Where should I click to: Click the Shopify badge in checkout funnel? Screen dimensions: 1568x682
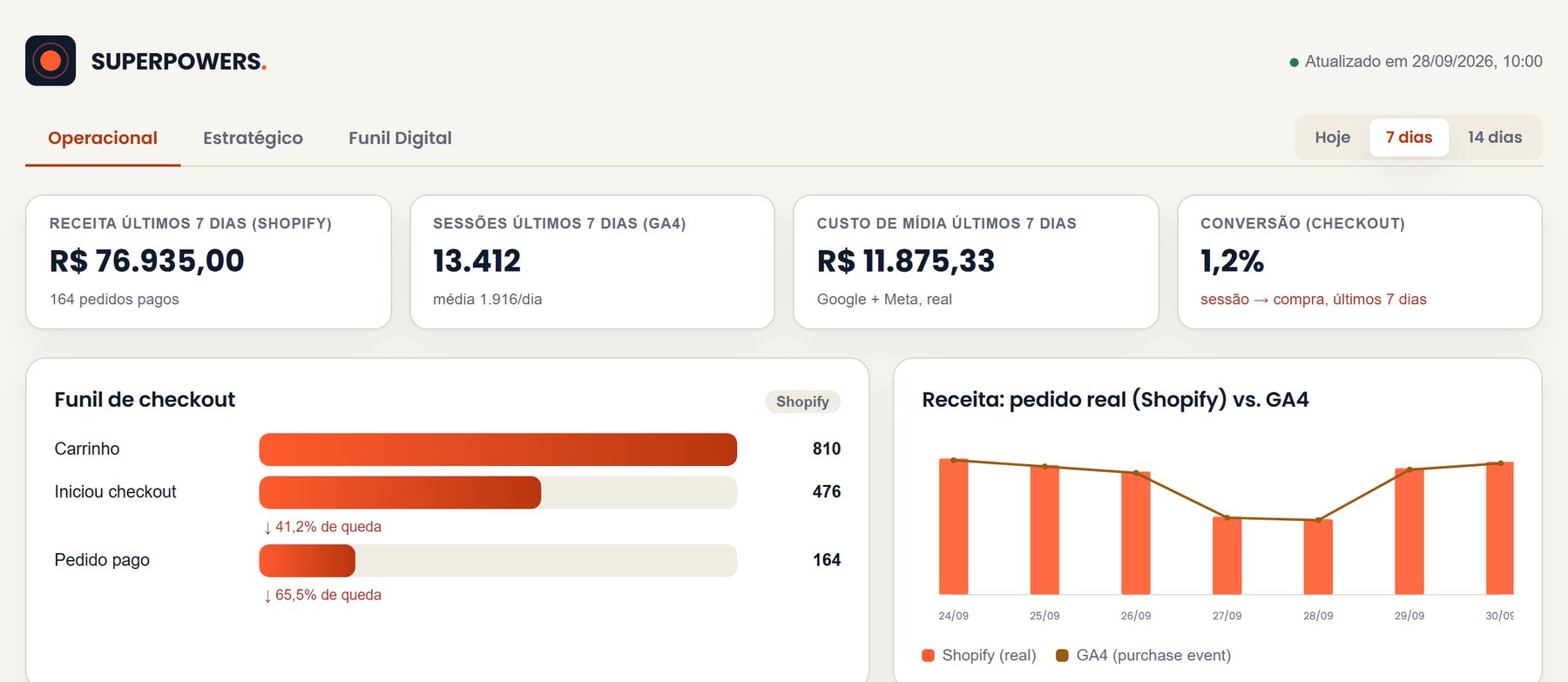click(802, 402)
